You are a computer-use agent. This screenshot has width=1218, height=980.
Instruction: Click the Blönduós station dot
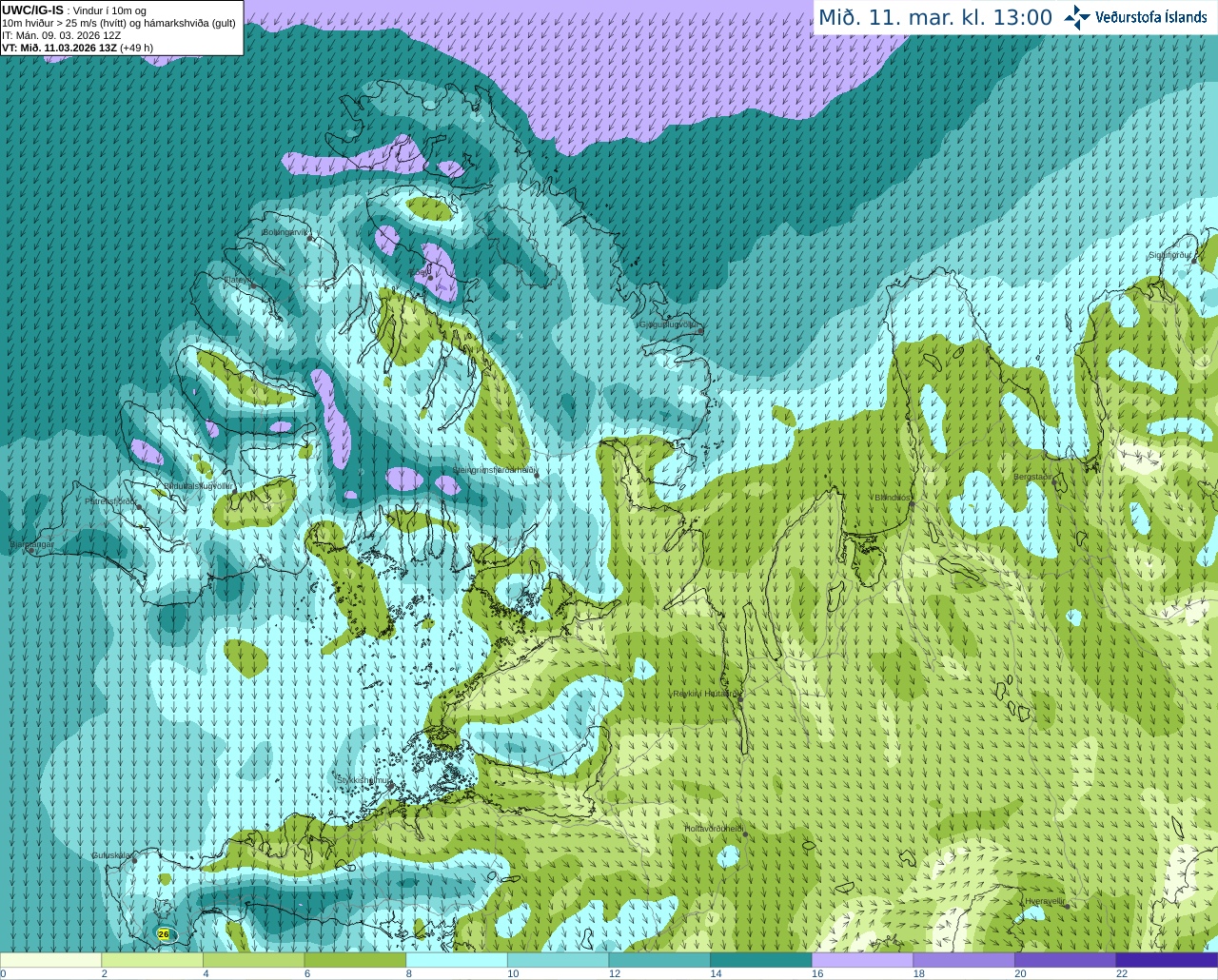click(x=912, y=505)
